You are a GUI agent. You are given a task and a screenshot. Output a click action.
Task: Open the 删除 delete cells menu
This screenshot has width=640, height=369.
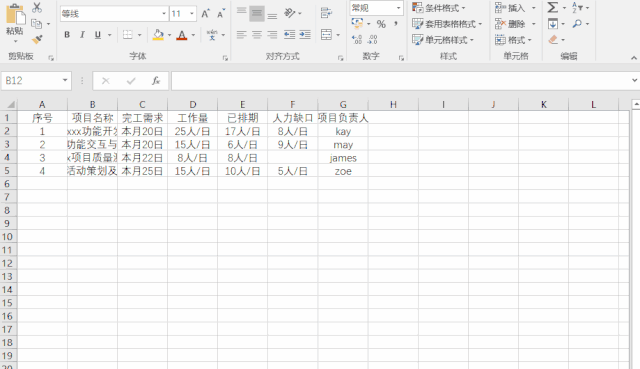point(515,24)
